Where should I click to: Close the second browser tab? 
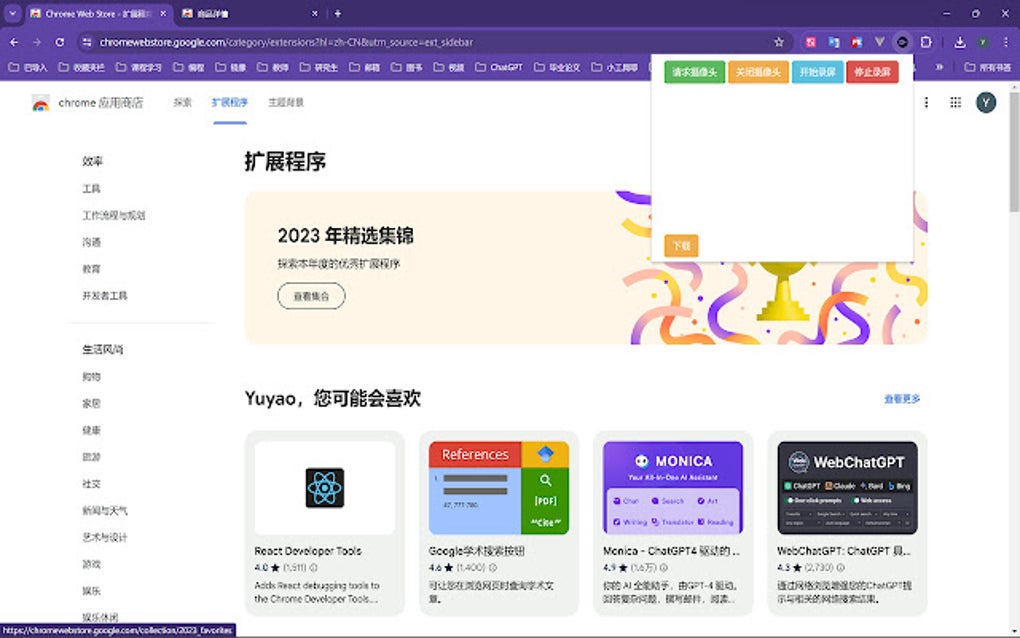coord(315,13)
